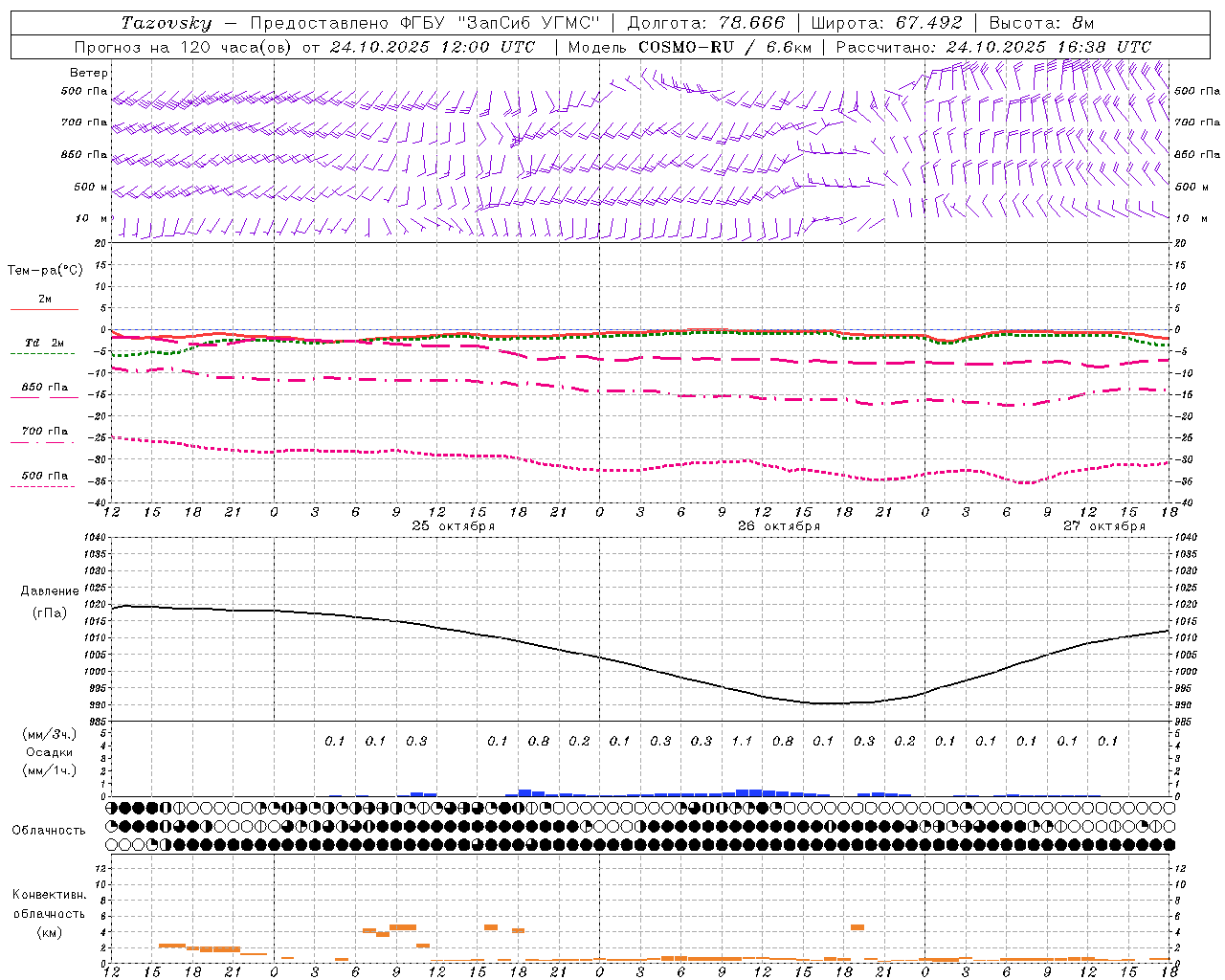Image resolution: width=1225 pixels, height=980 pixels.
Task: Select the 1.1 precipitation value
Action: [742, 741]
